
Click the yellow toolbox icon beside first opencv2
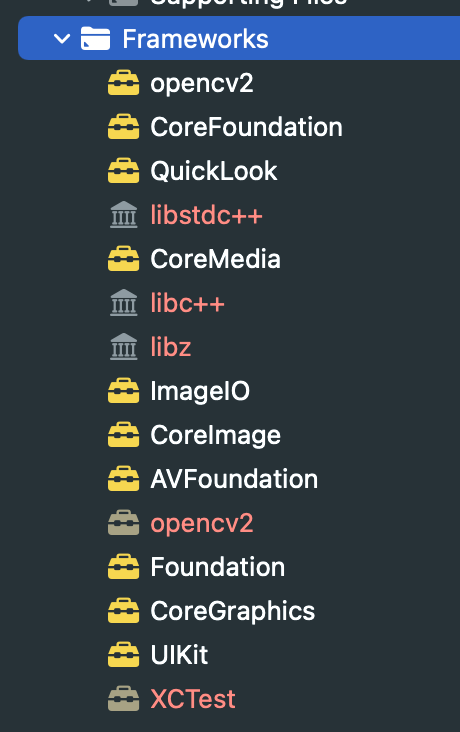click(x=123, y=83)
